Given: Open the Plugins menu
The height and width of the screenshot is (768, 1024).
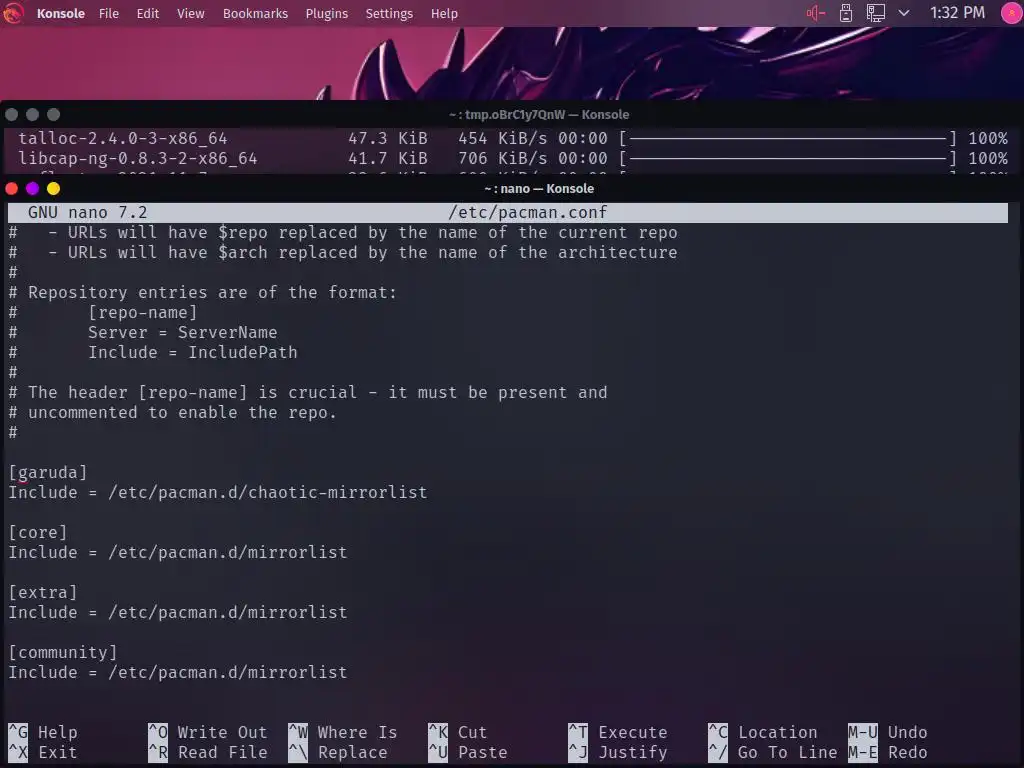Looking at the screenshot, I should [x=327, y=13].
